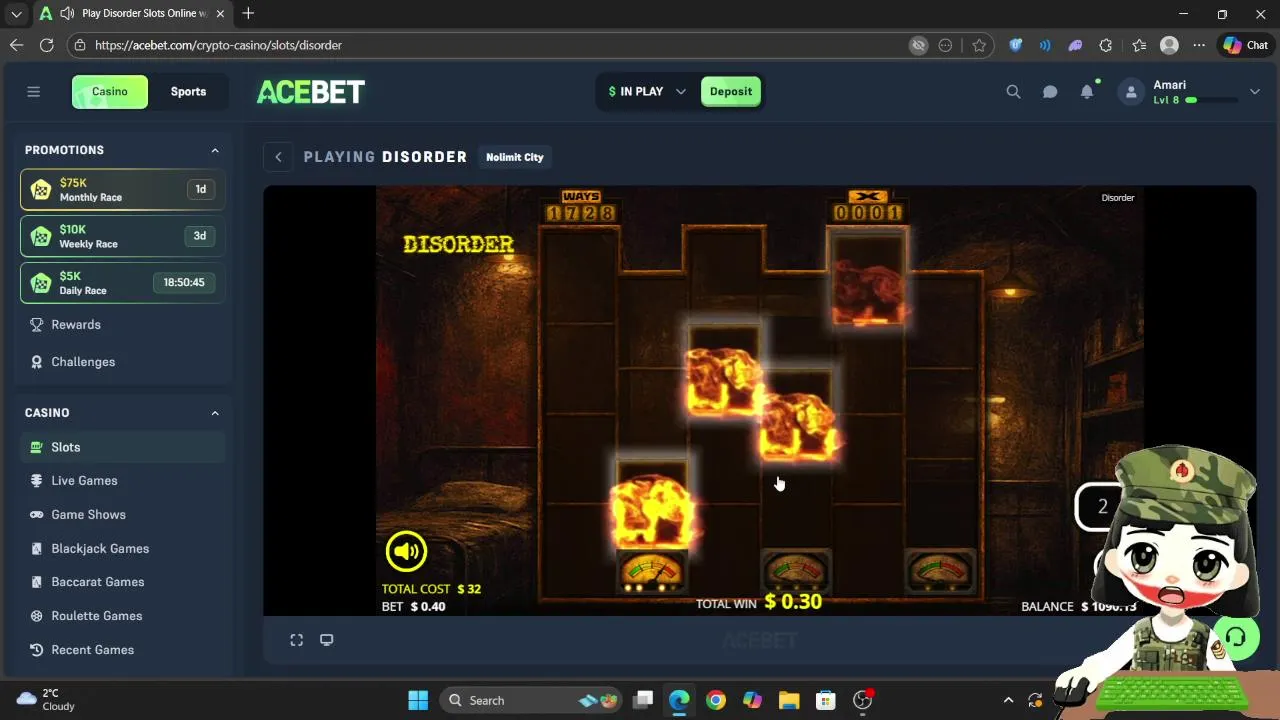Open the $5K Daily Race

click(122, 283)
